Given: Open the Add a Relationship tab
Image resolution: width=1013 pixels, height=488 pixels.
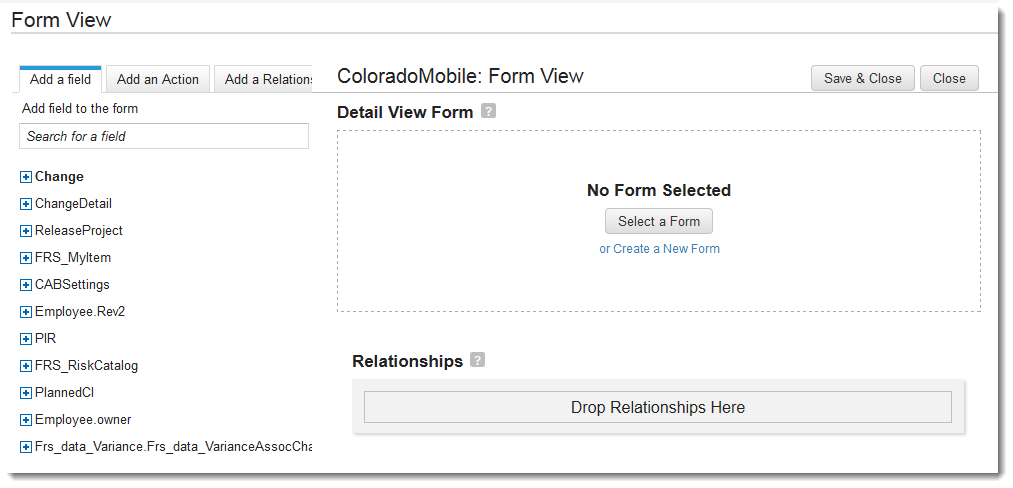Looking at the screenshot, I should click(x=264, y=80).
